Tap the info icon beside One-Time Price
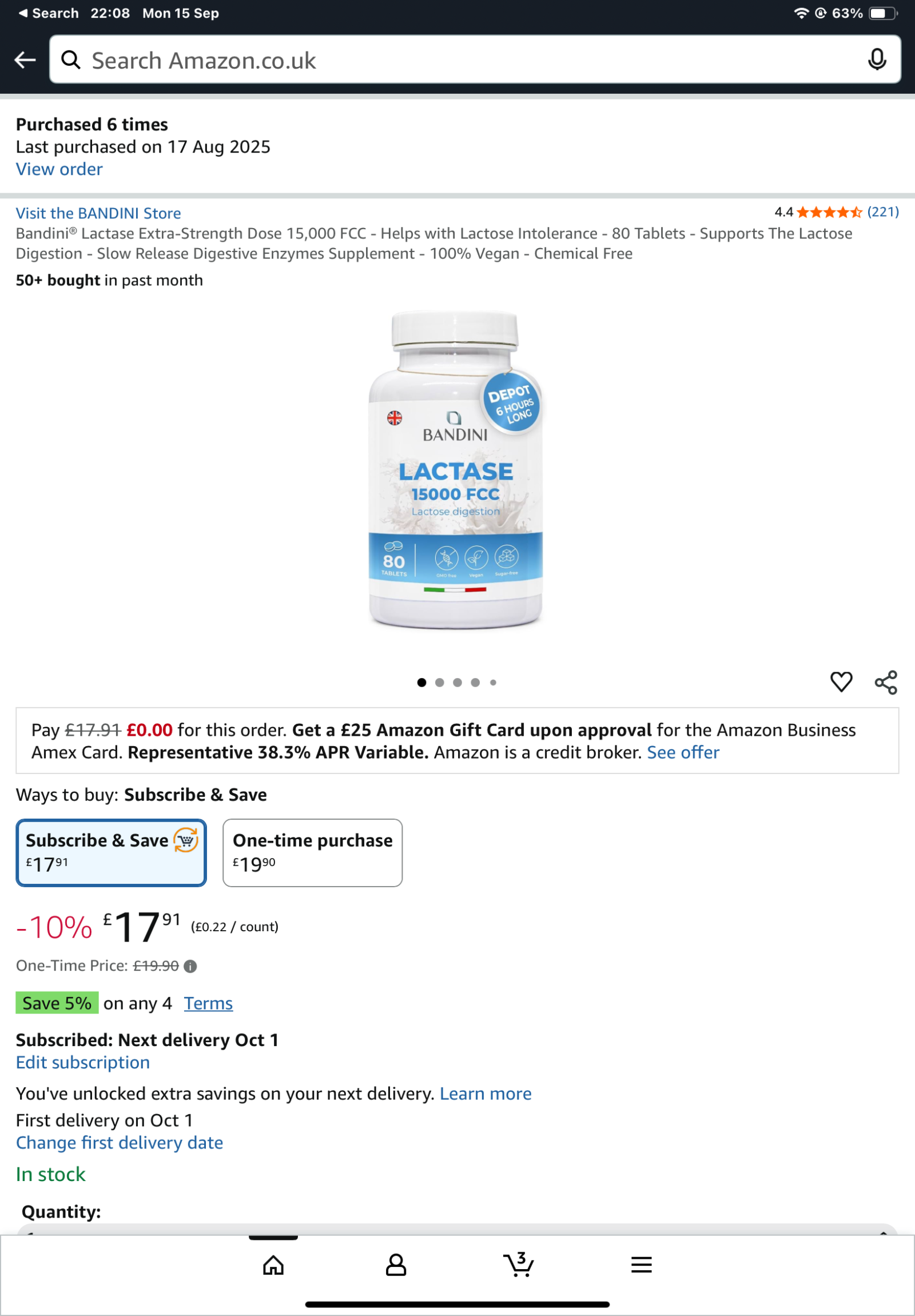Image resolution: width=915 pixels, height=1316 pixels. tap(190, 966)
